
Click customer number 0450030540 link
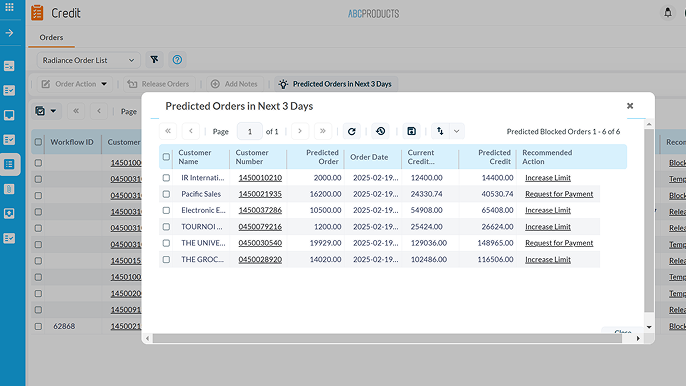(x=260, y=243)
